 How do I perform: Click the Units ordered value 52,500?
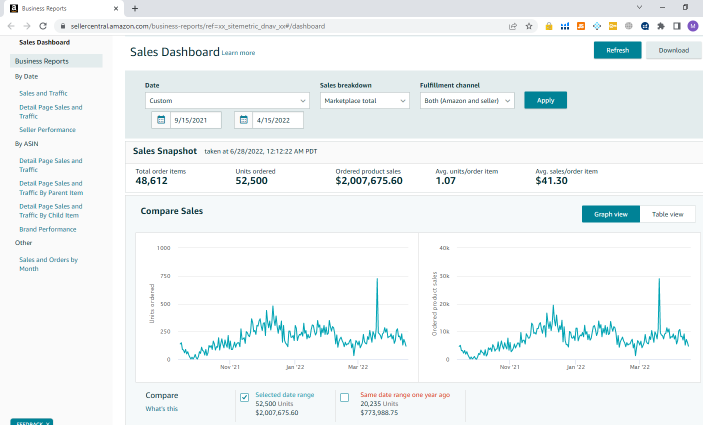(x=252, y=181)
